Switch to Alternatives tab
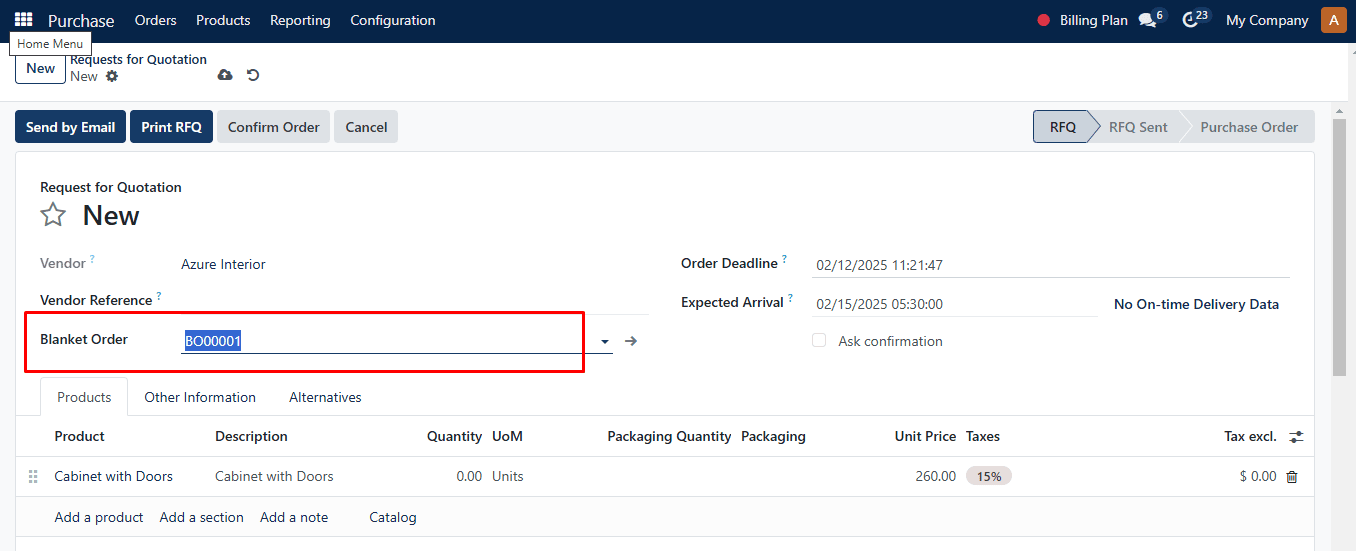The image size is (1356, 551). tap(325, 397)
